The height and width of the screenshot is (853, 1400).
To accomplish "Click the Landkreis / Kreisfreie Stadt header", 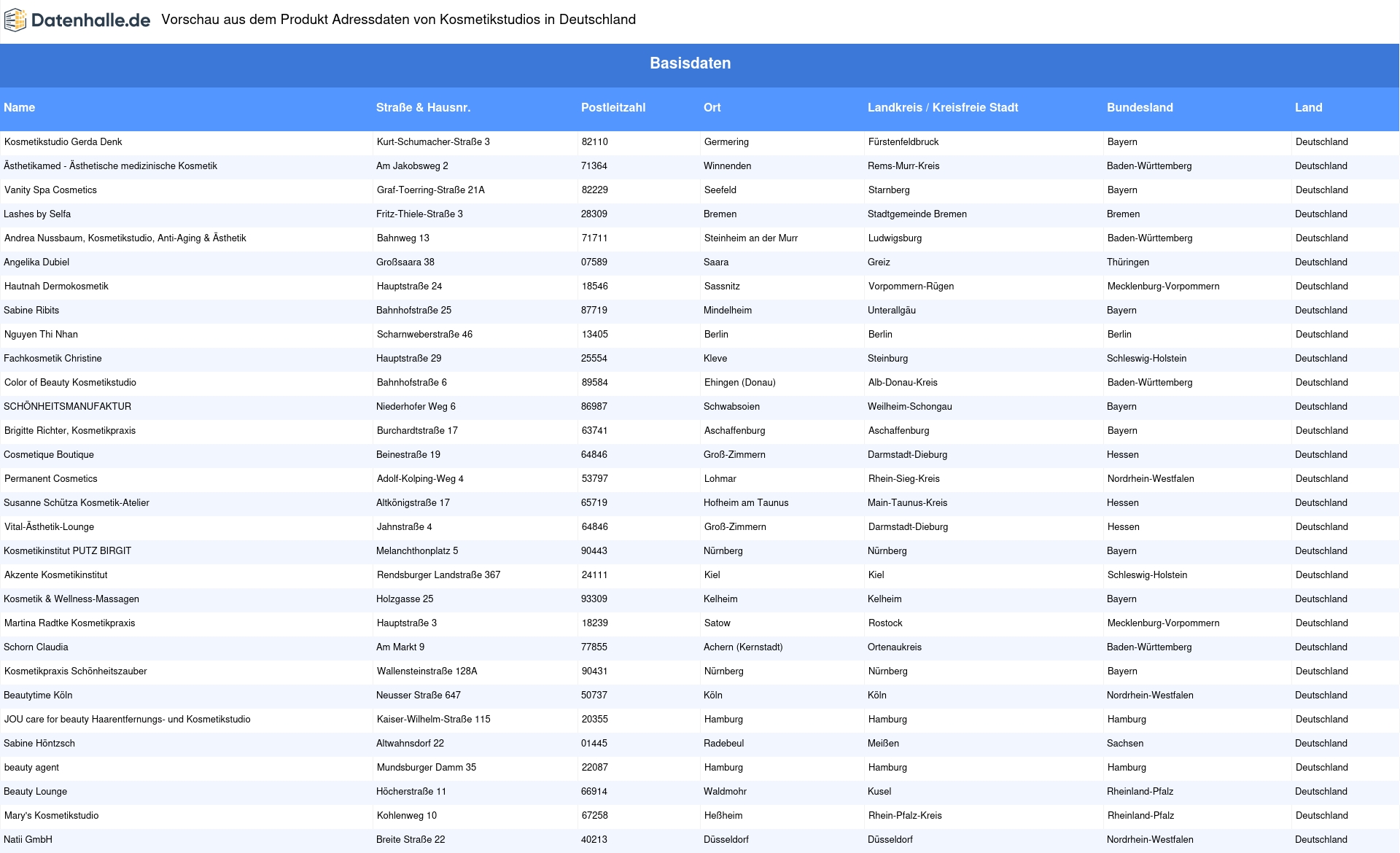I will tap(943, 108).
